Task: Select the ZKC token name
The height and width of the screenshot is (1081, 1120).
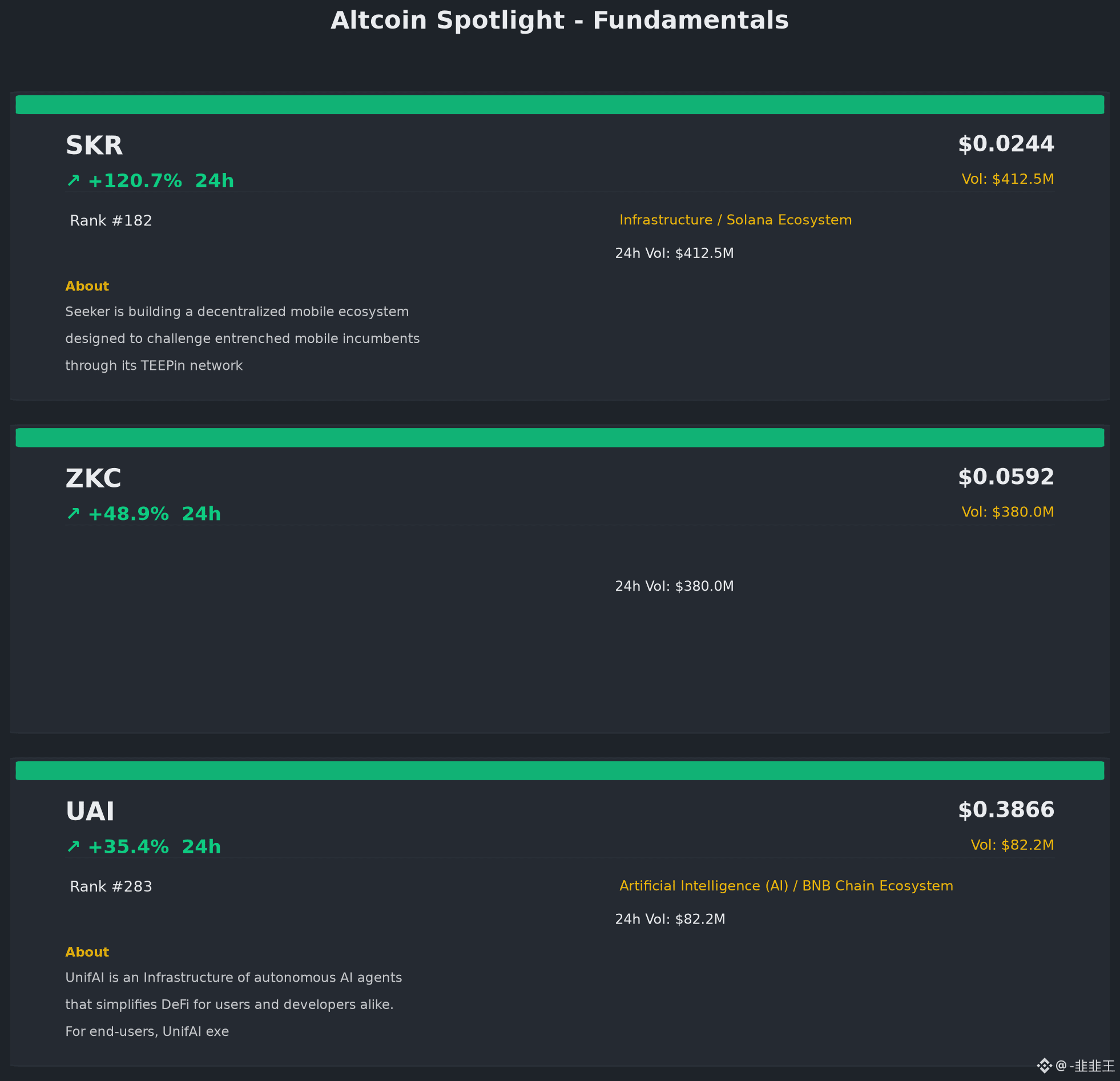Action: click(x=93, y=479)
